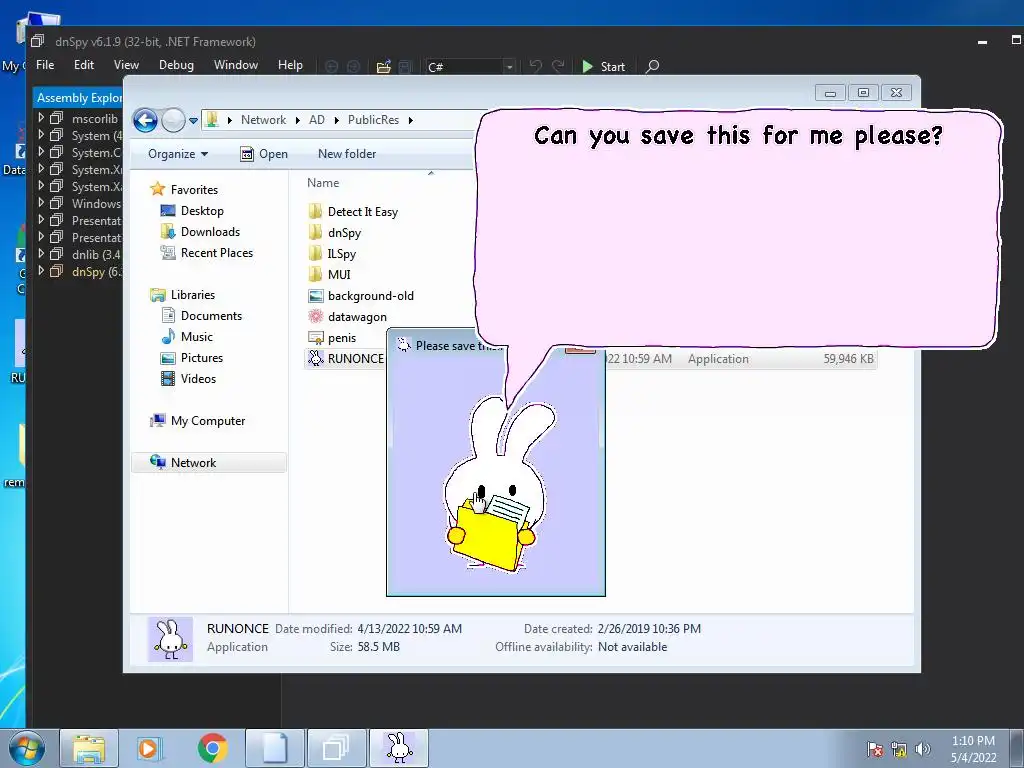The width and height of the screenshot is (1024, 768).
Task: Click the New folder button
Action: (x=347, y=154)
